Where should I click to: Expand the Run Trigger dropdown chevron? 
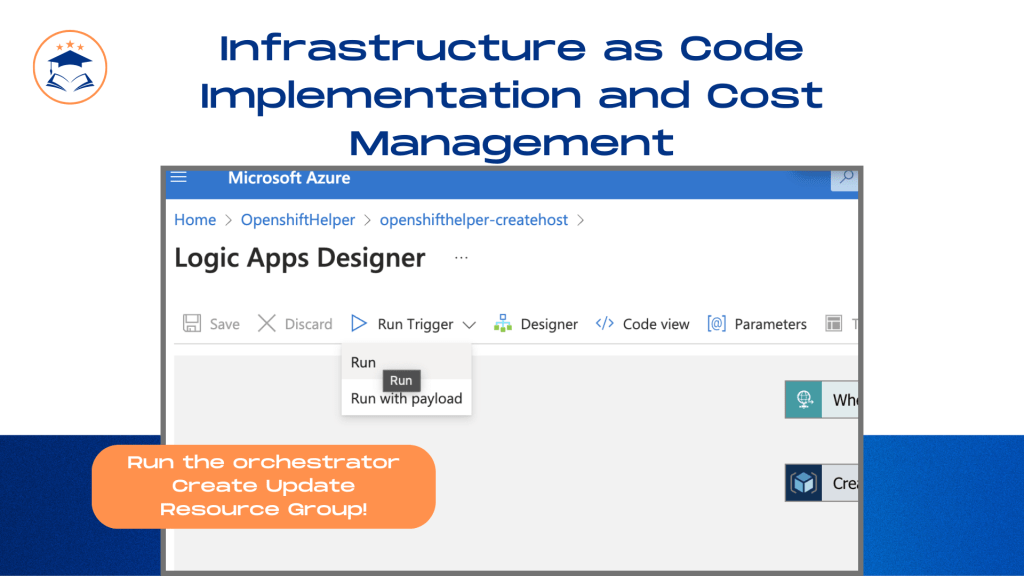tap(469, 325)
